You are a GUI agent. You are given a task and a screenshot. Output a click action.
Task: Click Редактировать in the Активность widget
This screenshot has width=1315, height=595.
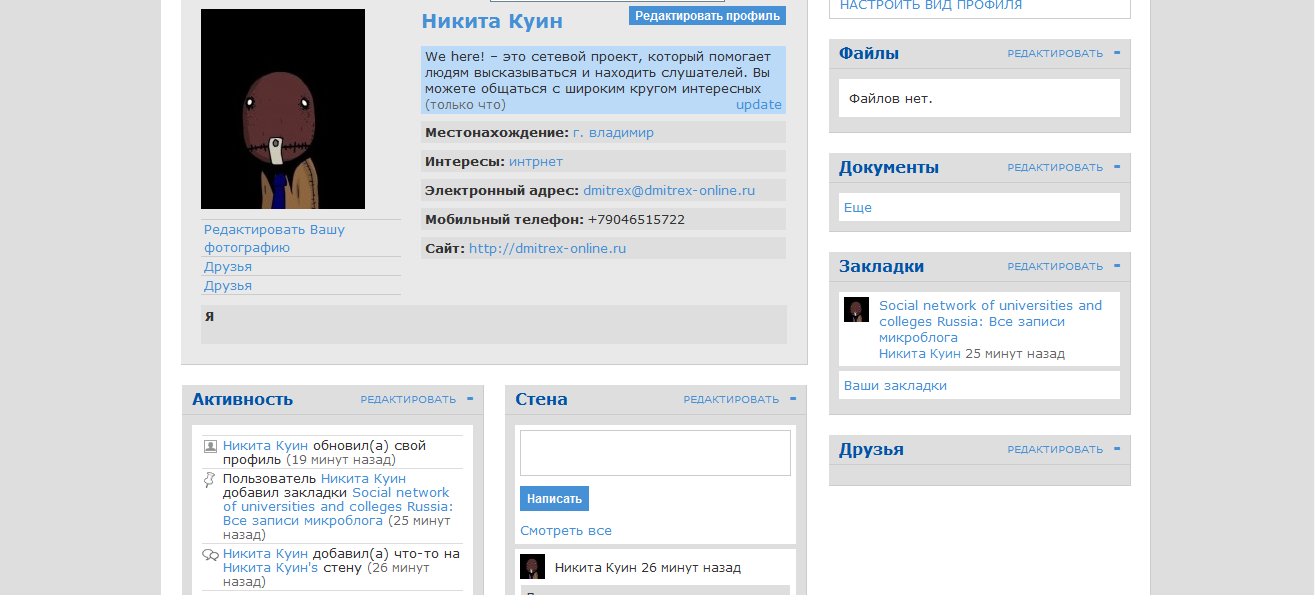click(408, 400)
